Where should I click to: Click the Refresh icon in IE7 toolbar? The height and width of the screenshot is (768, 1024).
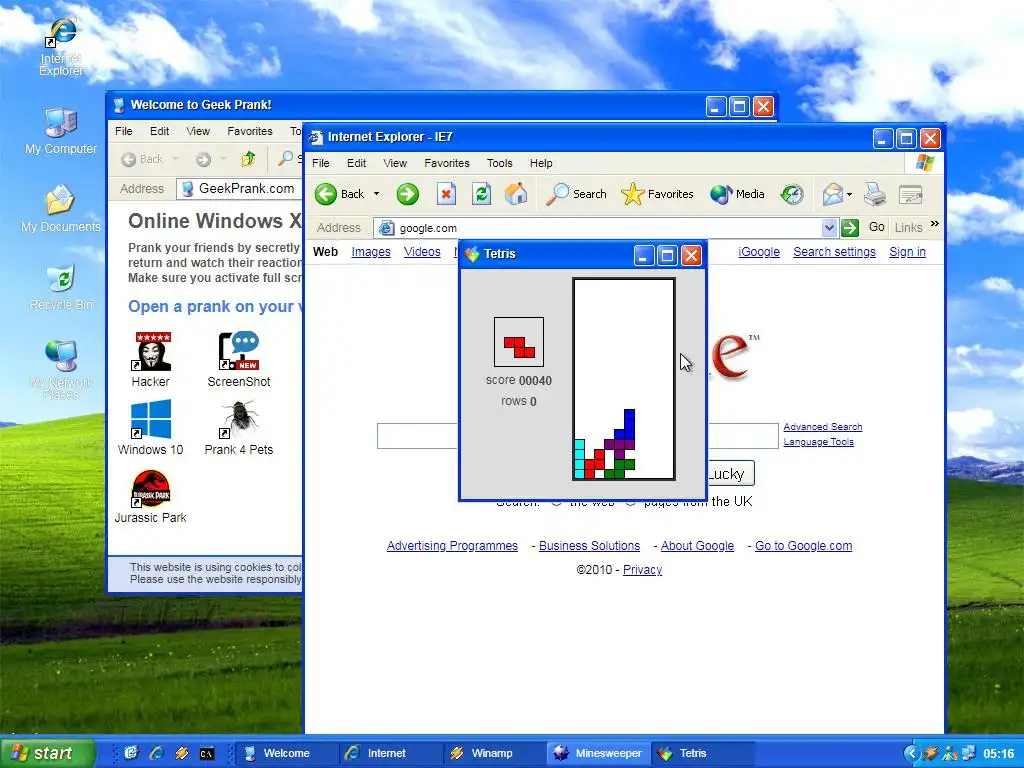481,194
